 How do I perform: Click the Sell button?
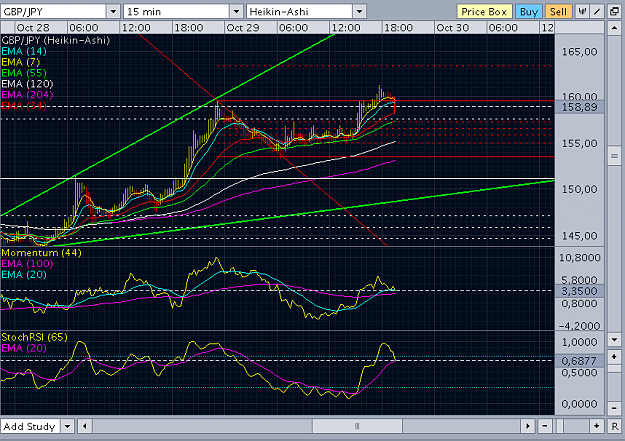(x=558, y=12)
